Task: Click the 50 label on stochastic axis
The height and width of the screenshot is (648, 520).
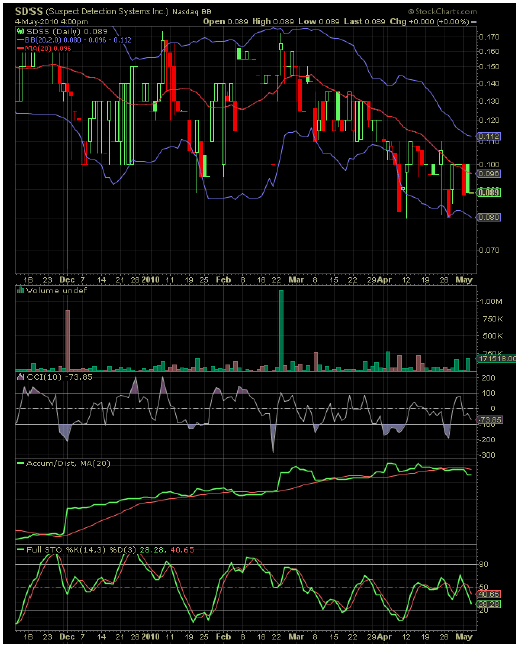Action: (x=484, y=587)
